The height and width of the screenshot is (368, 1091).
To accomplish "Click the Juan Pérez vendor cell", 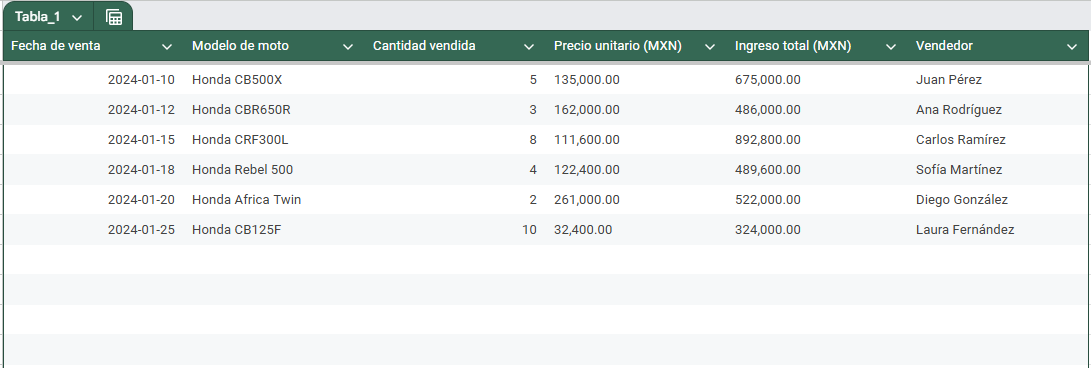I will click(x=1000, y=79).
